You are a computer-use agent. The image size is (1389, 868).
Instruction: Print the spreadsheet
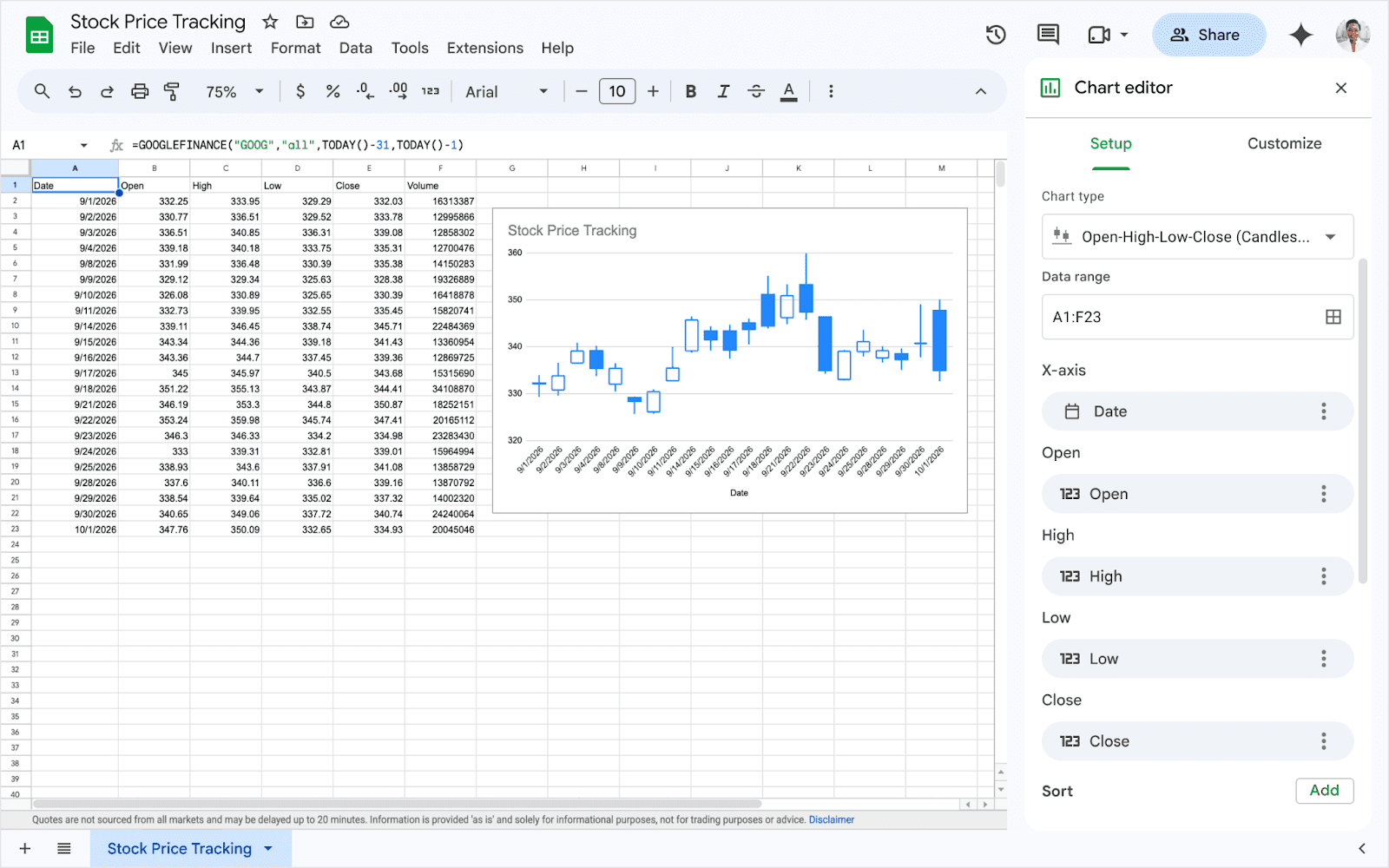pyautogui.click(x=140, y=91)
